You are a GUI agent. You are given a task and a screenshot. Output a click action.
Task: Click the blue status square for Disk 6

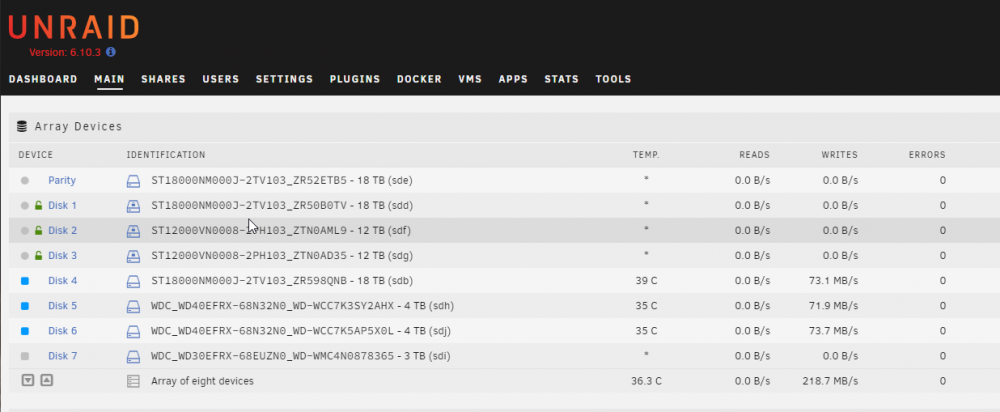[25, 331]
